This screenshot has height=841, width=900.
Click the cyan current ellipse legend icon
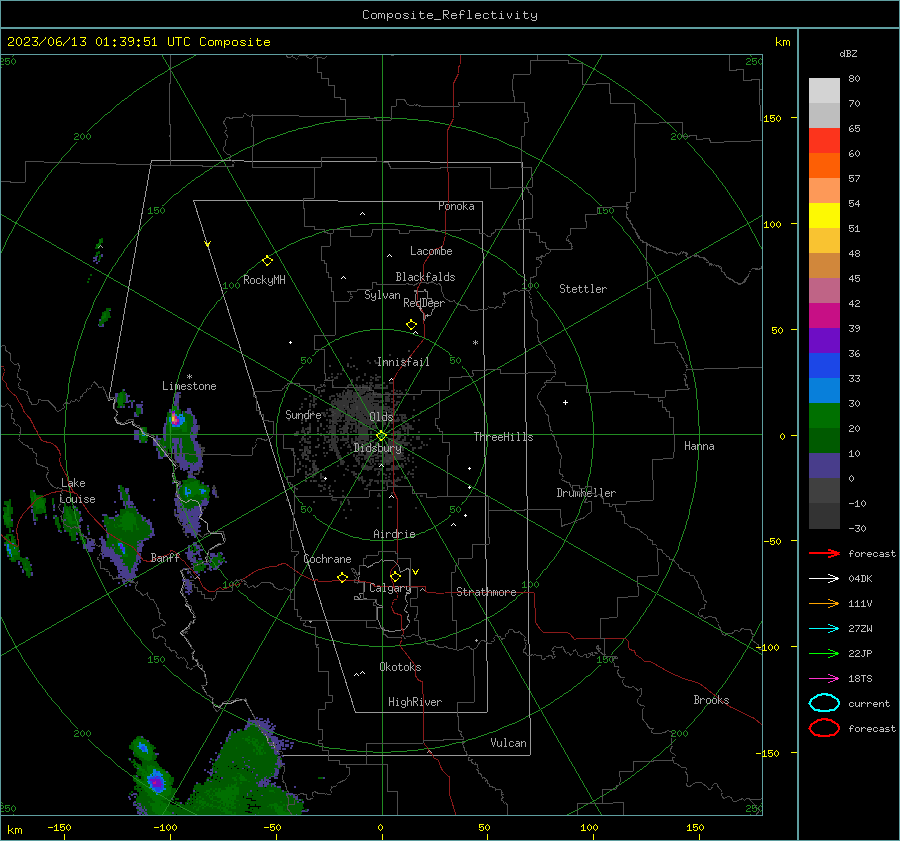(824, 703)
